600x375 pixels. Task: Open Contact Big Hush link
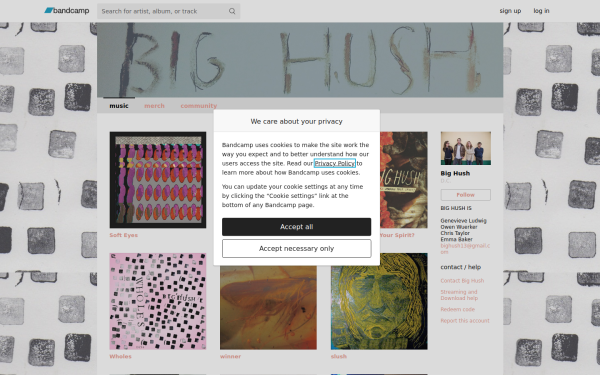(462, 281)
